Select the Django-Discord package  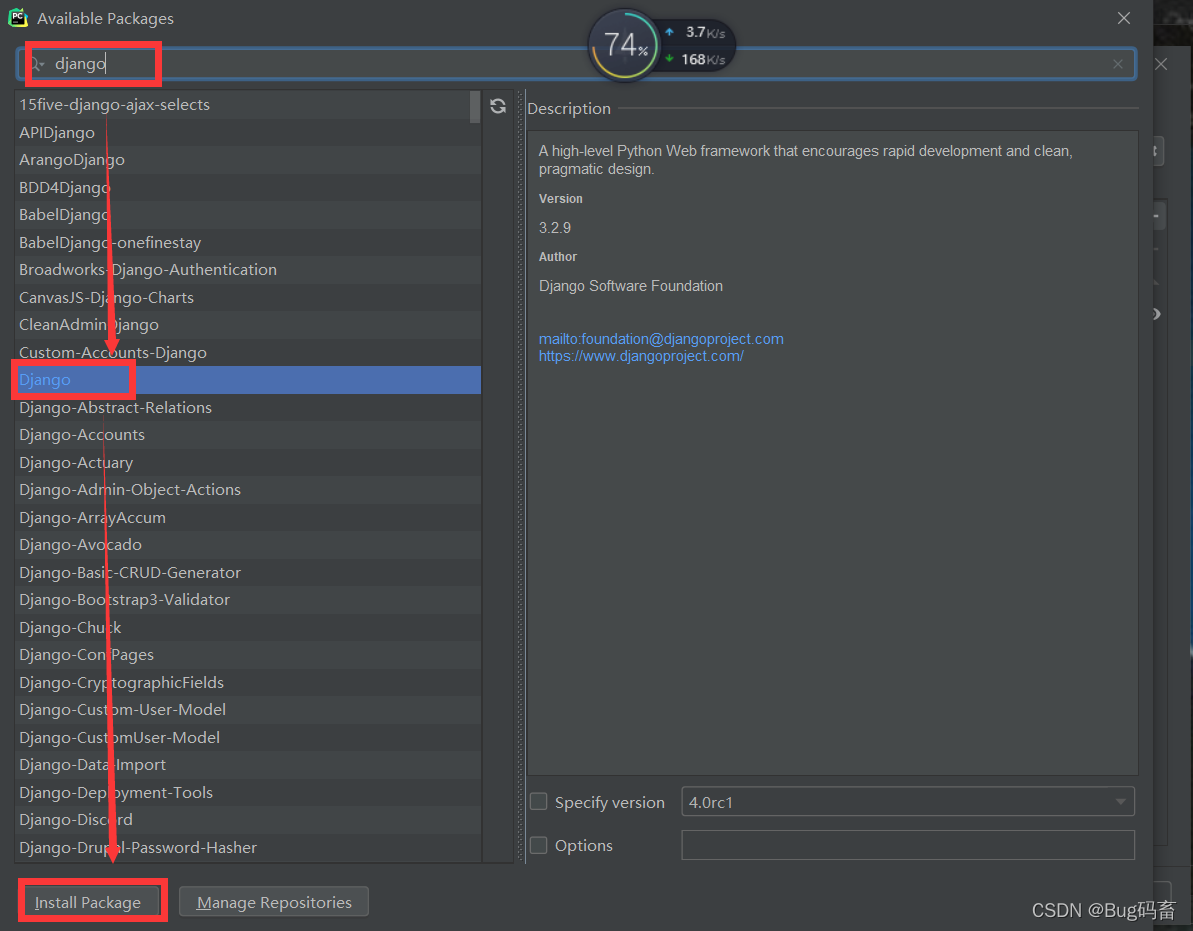[247, 820]
